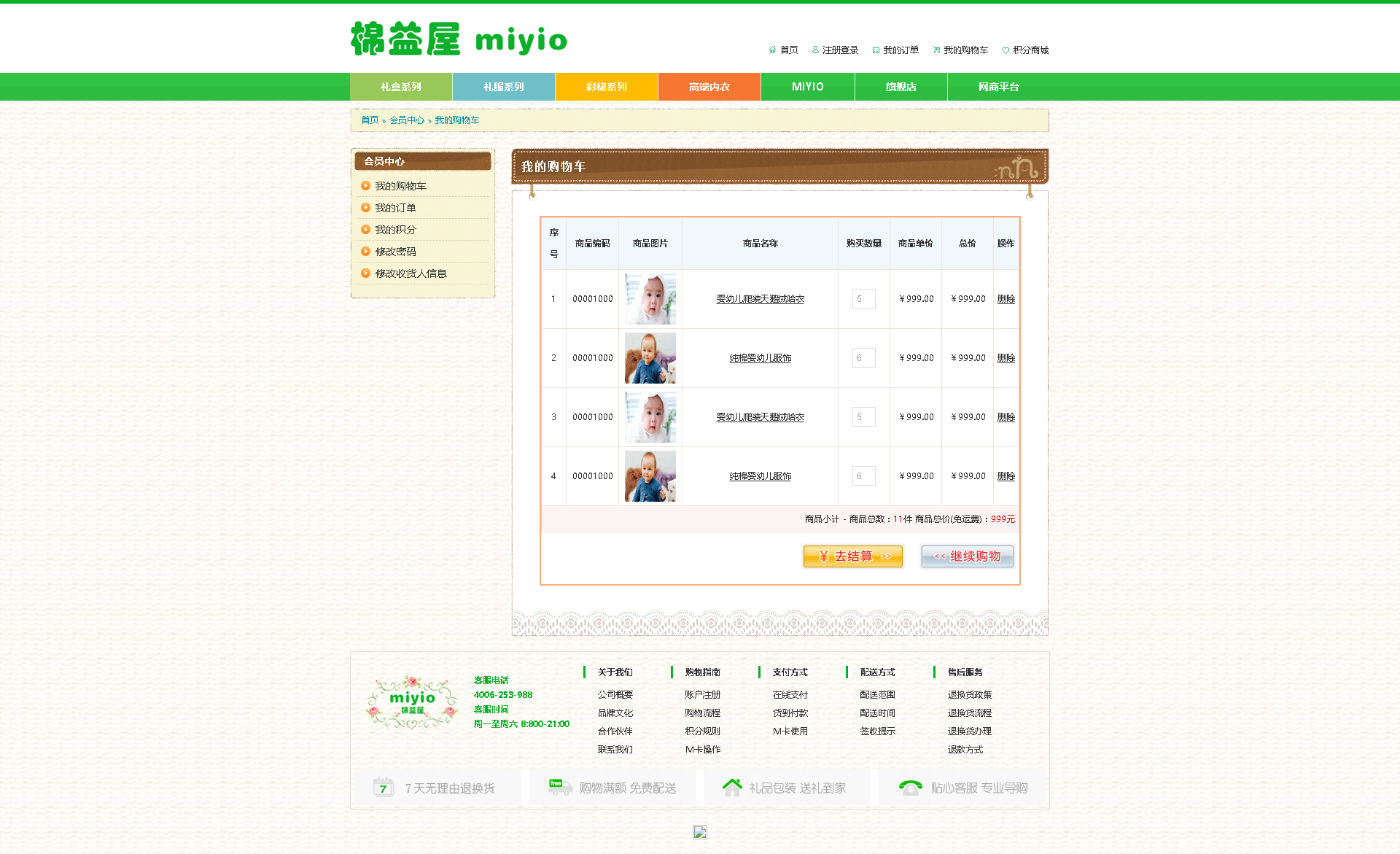
Task: Open 纯棉婴幼儿服饰 link in row two
Action: (x=760, y=358)
